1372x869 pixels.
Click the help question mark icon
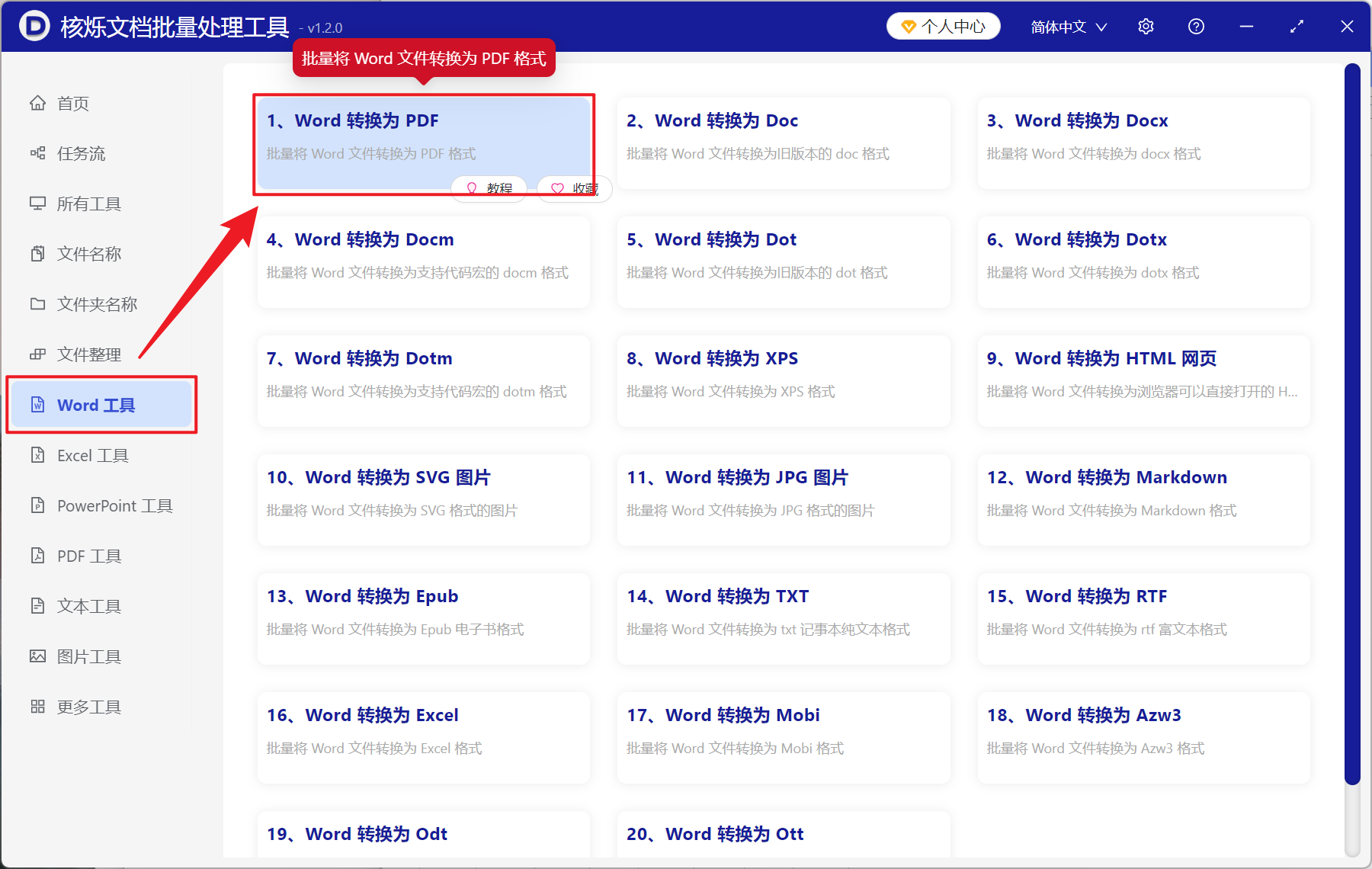(1196, 27)
